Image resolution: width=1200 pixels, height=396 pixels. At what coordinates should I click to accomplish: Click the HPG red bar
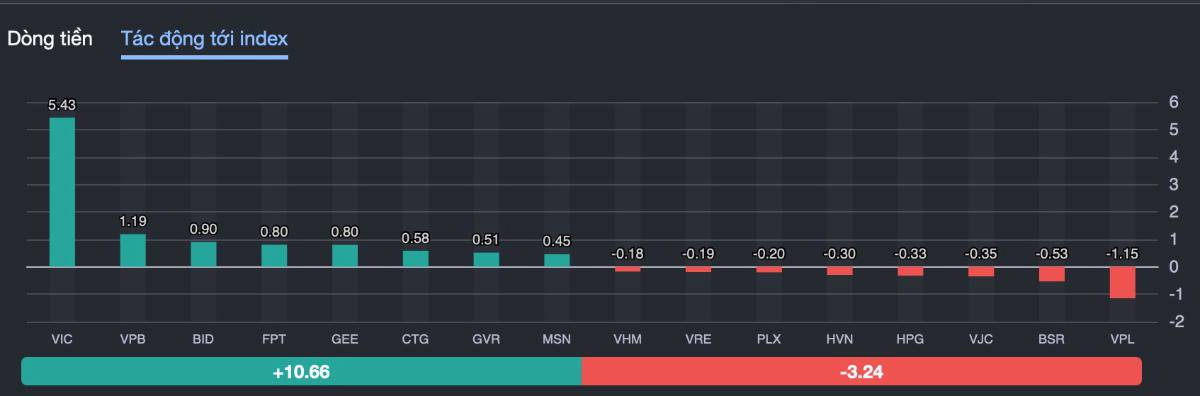[910, 272]
